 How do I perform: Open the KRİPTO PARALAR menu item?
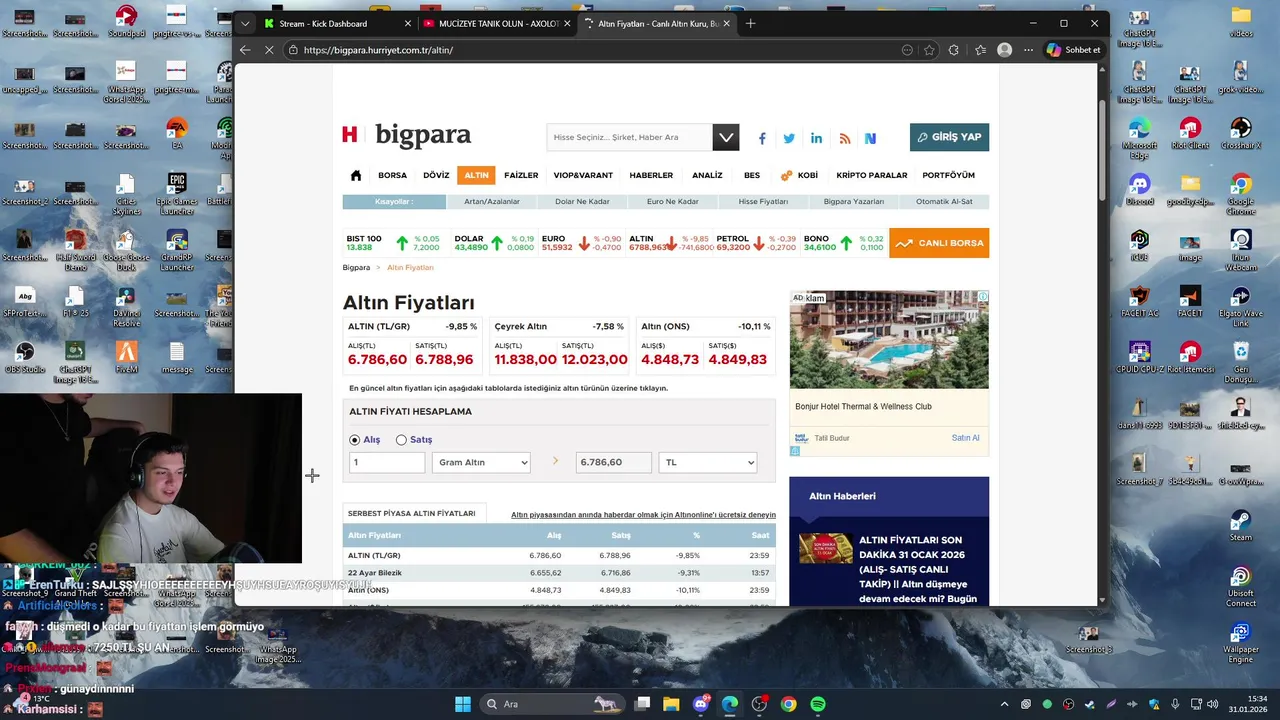(872, 175)
